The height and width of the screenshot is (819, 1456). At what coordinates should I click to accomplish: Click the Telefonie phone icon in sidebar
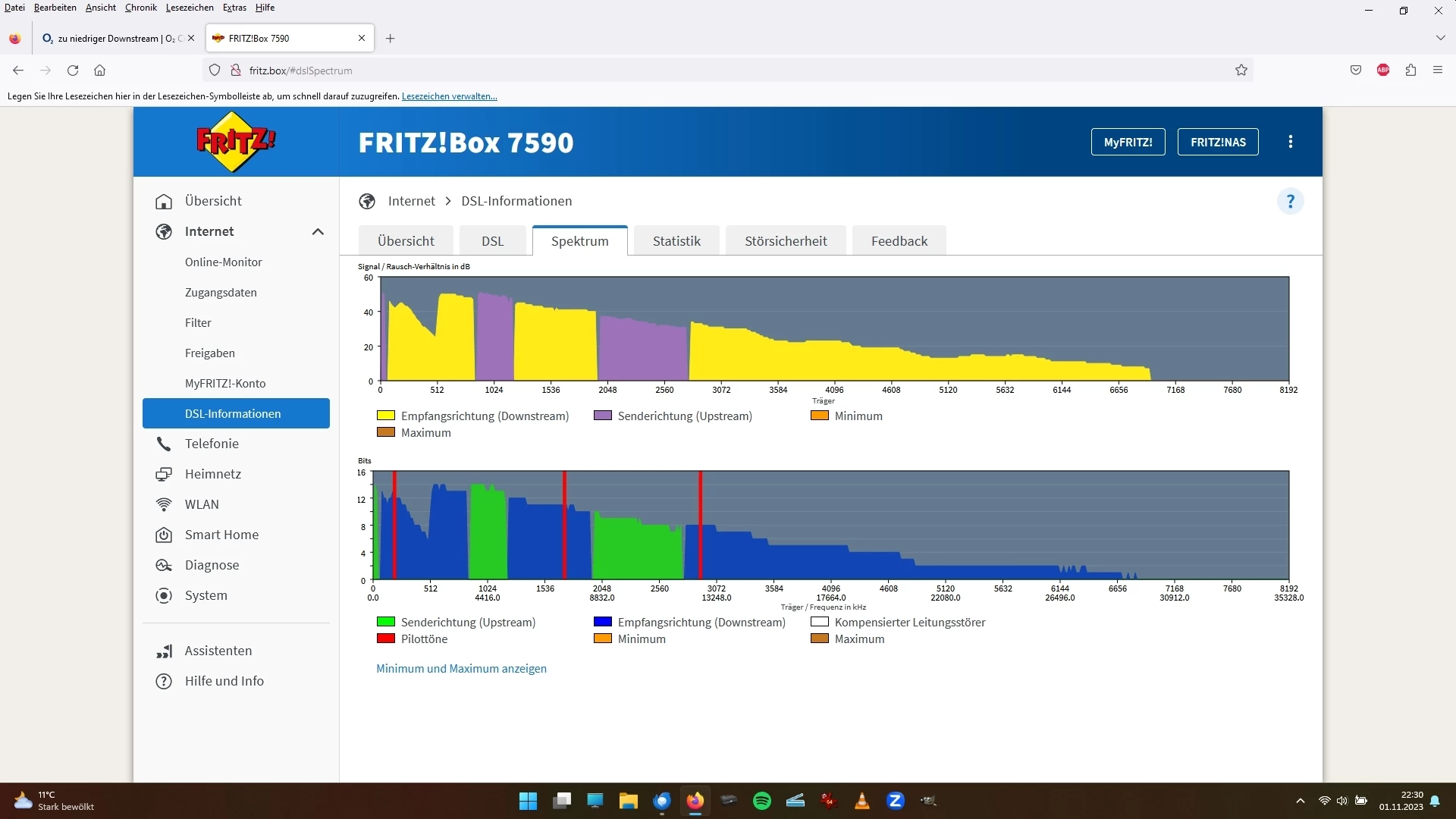163,444
